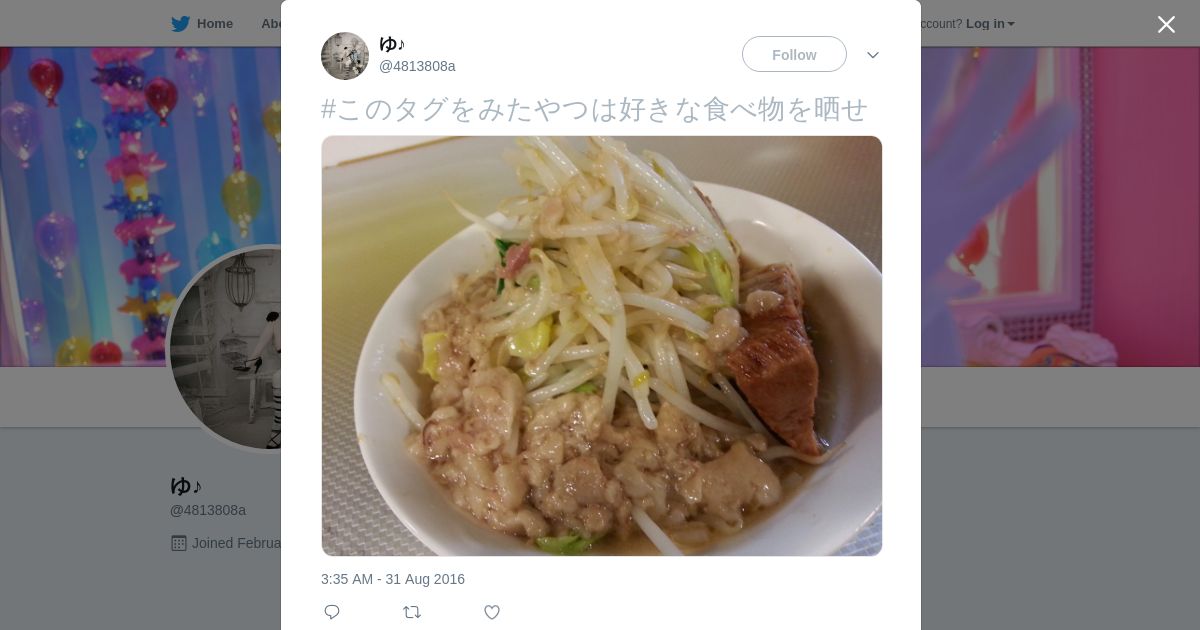The height and width of the screenshot is (630, 1200).
Task: Click the reply speech bubble icon
Action: (332, 612)
